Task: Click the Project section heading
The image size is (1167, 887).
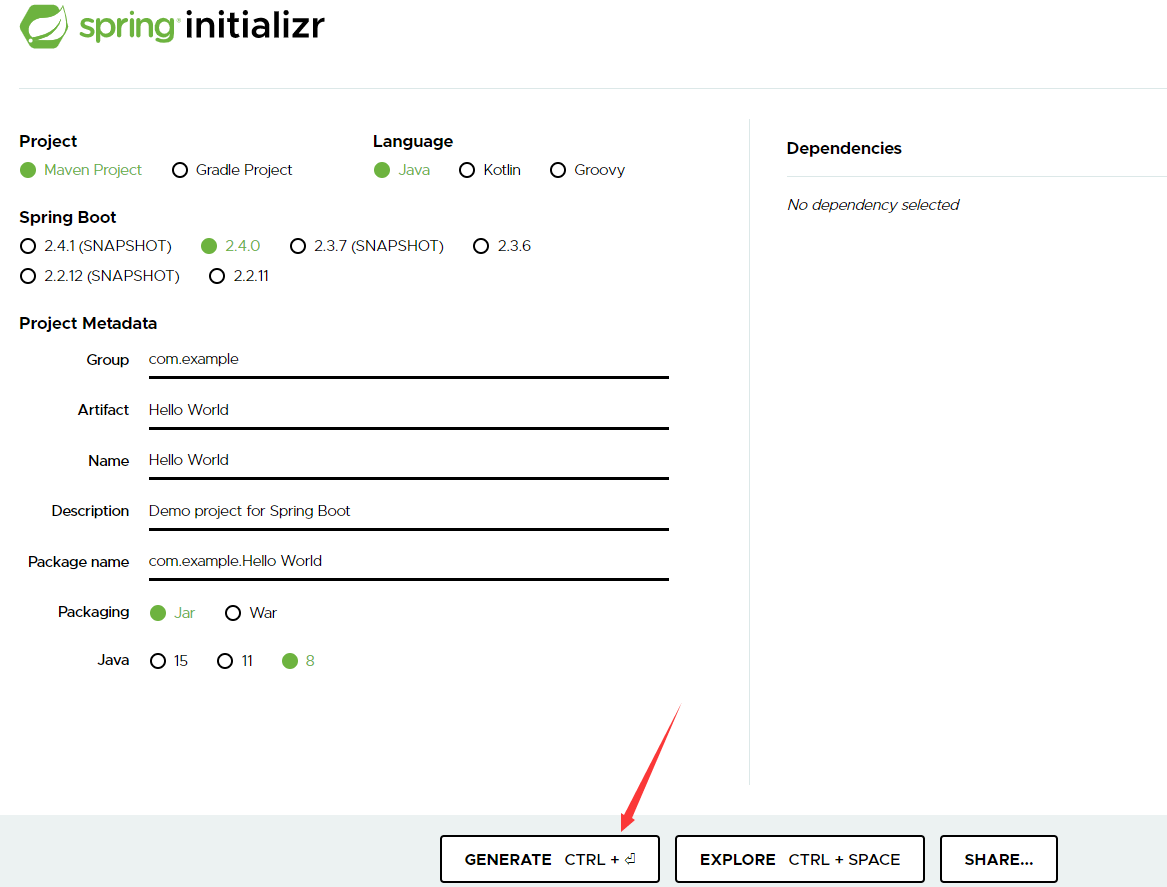Action: (48, 141)
